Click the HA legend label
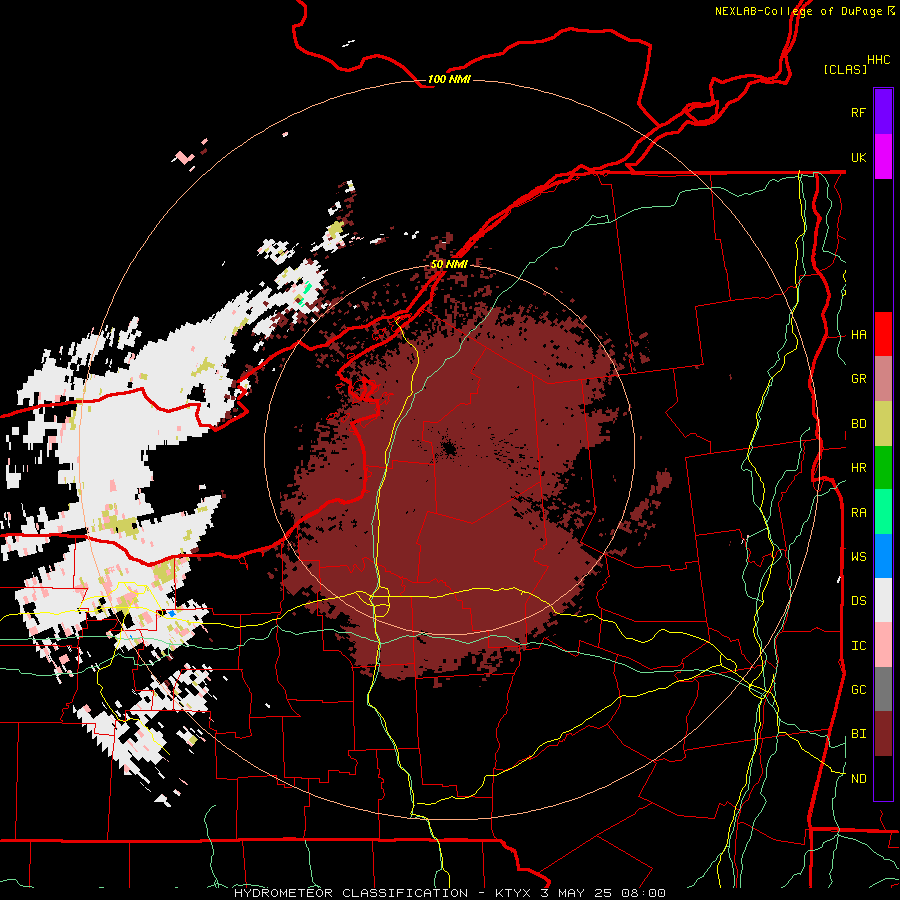 [858, 335]
